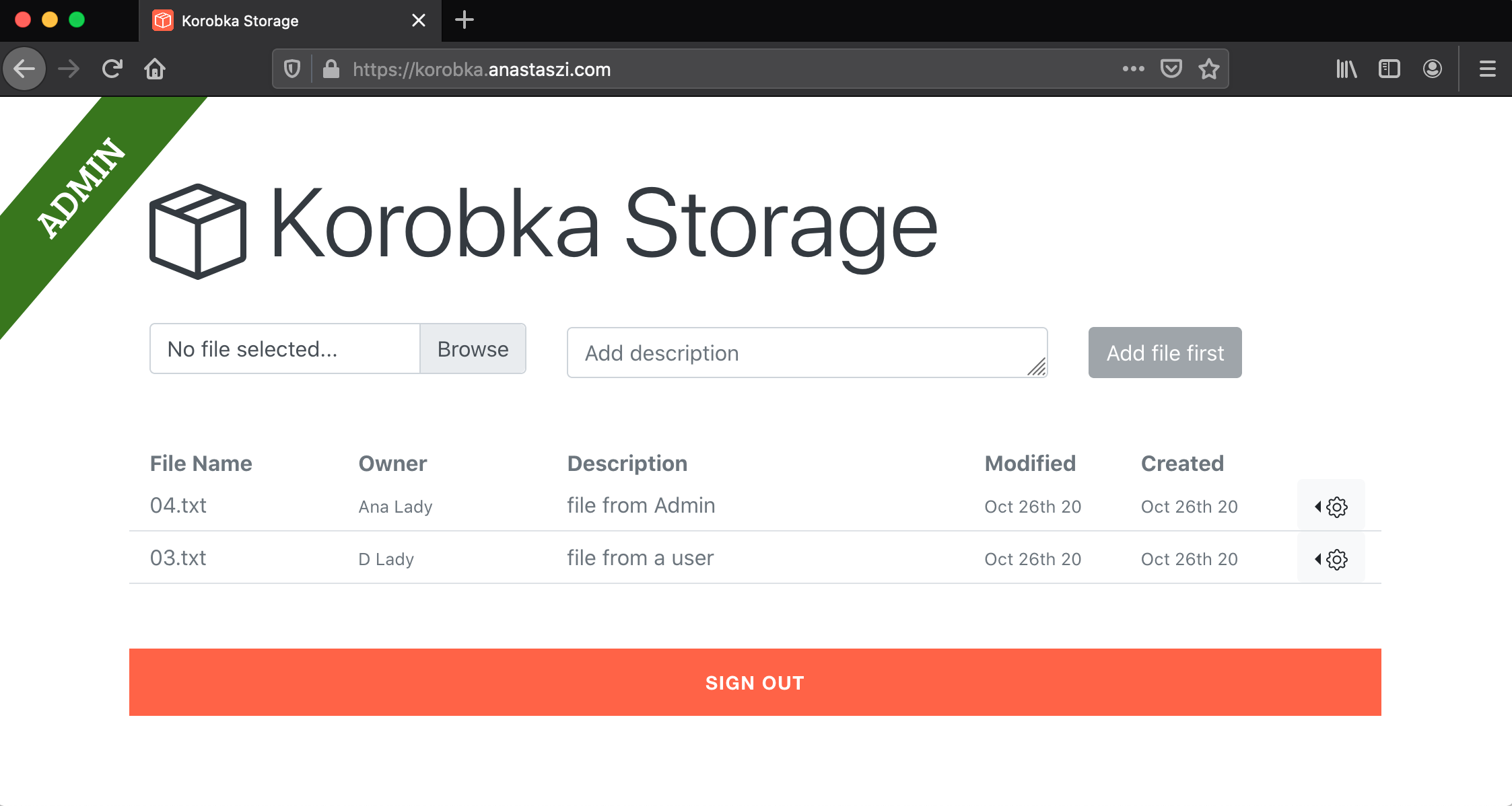
Task: Close the Korobka Storage tab
Action: click(419, 20)
